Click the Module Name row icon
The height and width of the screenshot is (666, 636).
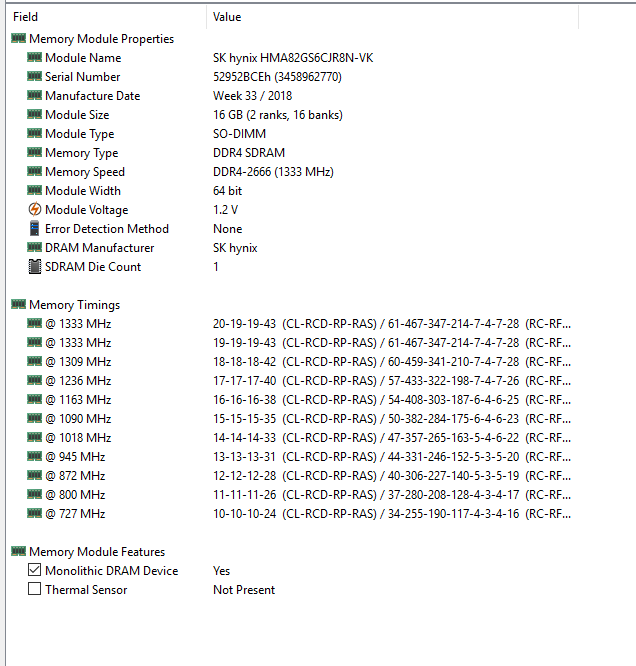34,57
